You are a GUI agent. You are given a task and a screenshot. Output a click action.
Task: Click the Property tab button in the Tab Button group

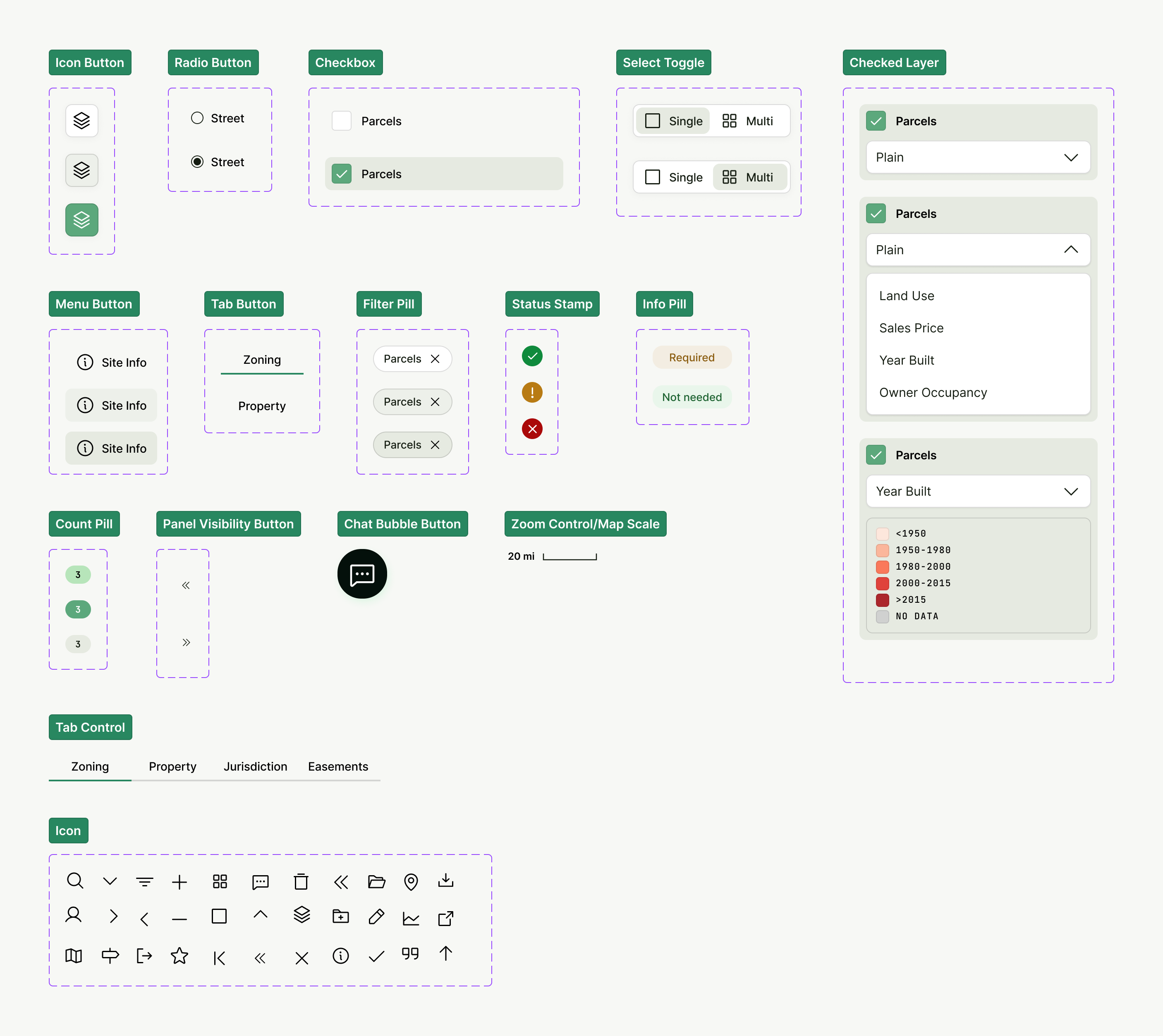click(262, 406)
